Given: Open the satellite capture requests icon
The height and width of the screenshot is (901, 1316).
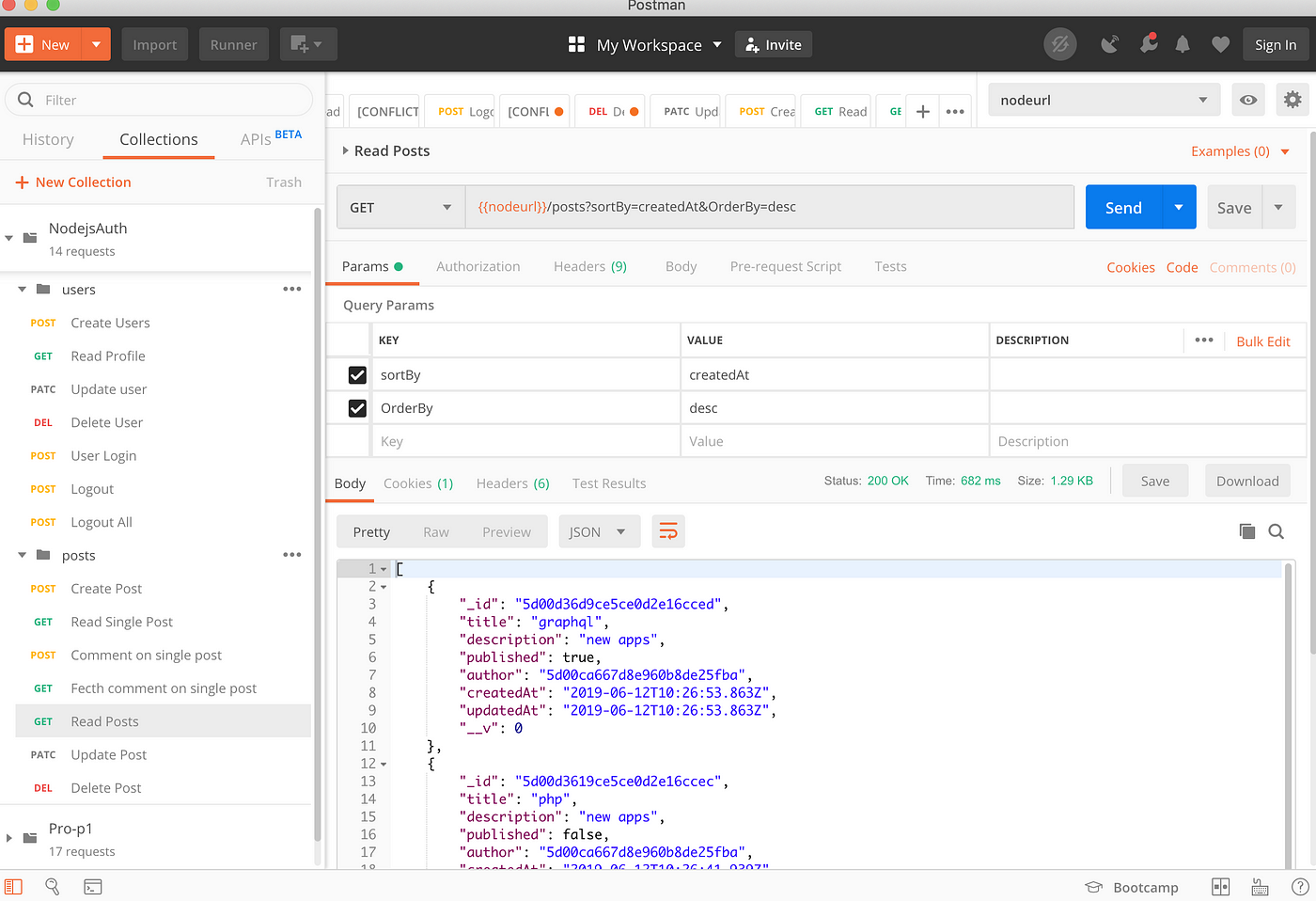Looking at the screenshot, I should 1109,44.
